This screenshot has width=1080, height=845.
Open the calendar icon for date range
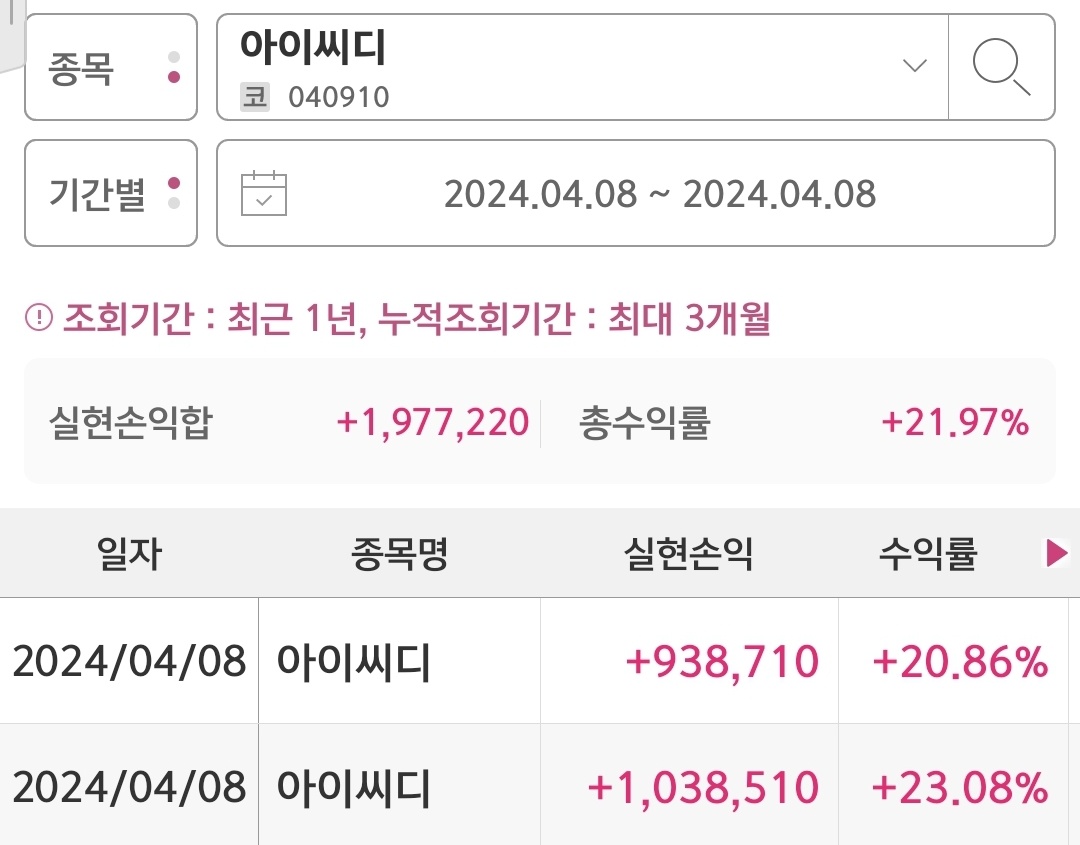264,193
